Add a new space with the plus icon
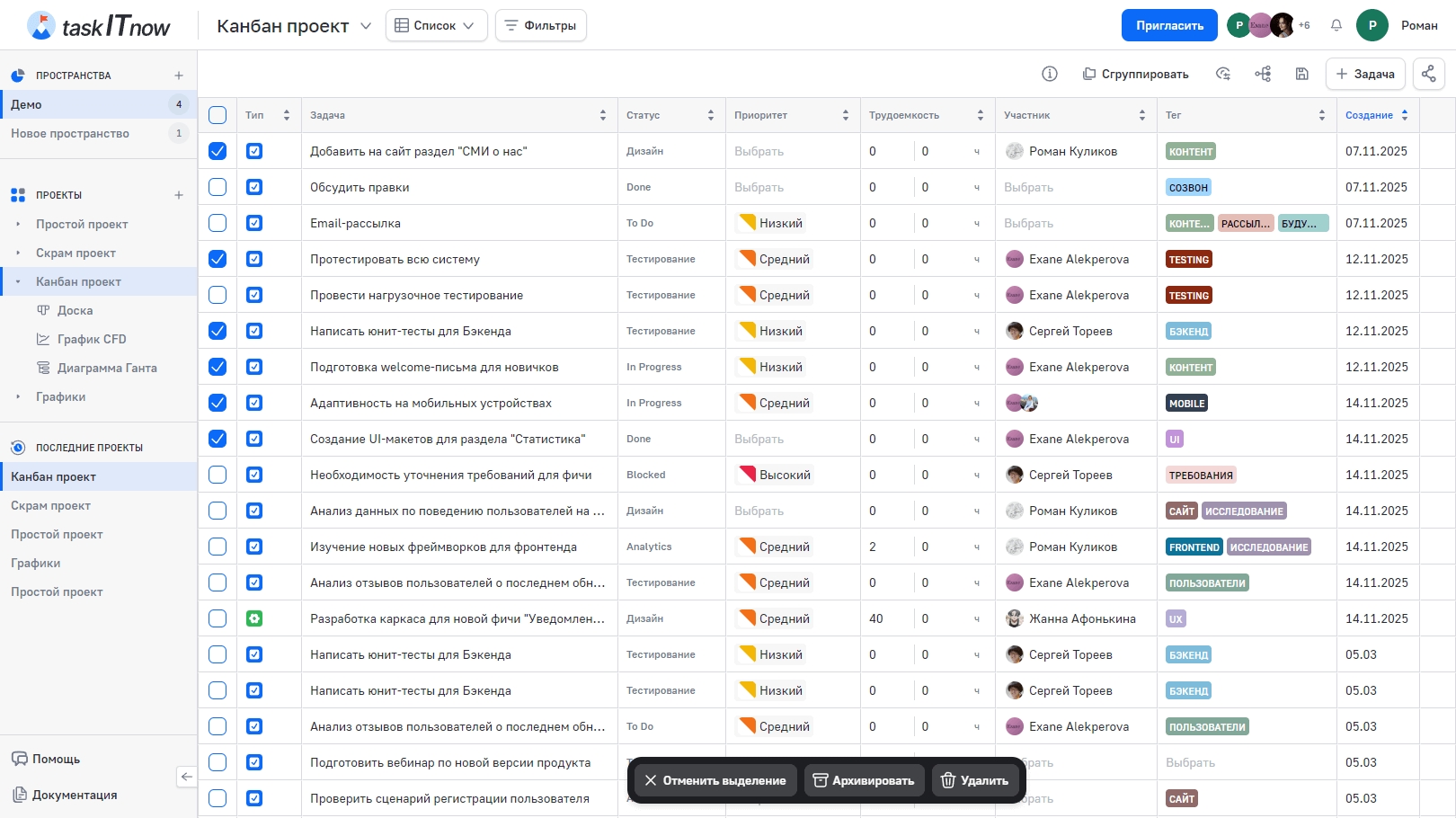Viewport: 1456px width, 818px height. click(x=179, y=76)
